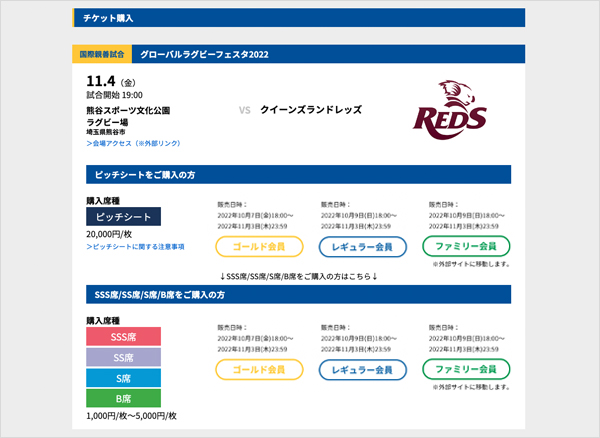Click the グローバルラグビーフェスタ2022 title bar
Viewport: 600px width, 438px height.
328,54
